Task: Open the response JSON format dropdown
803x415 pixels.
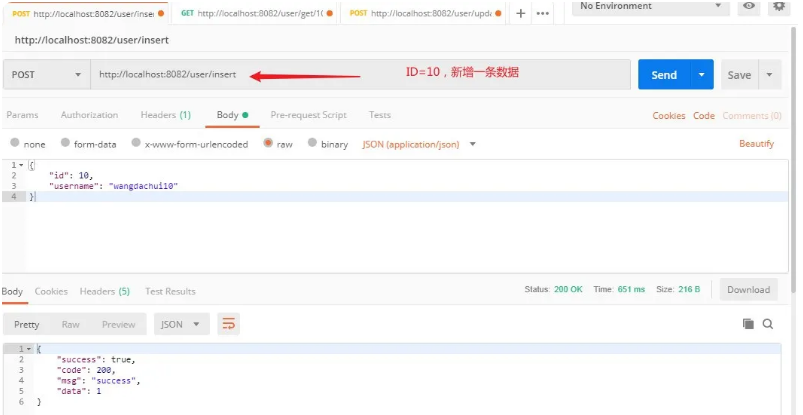Action: coord(182,324)
